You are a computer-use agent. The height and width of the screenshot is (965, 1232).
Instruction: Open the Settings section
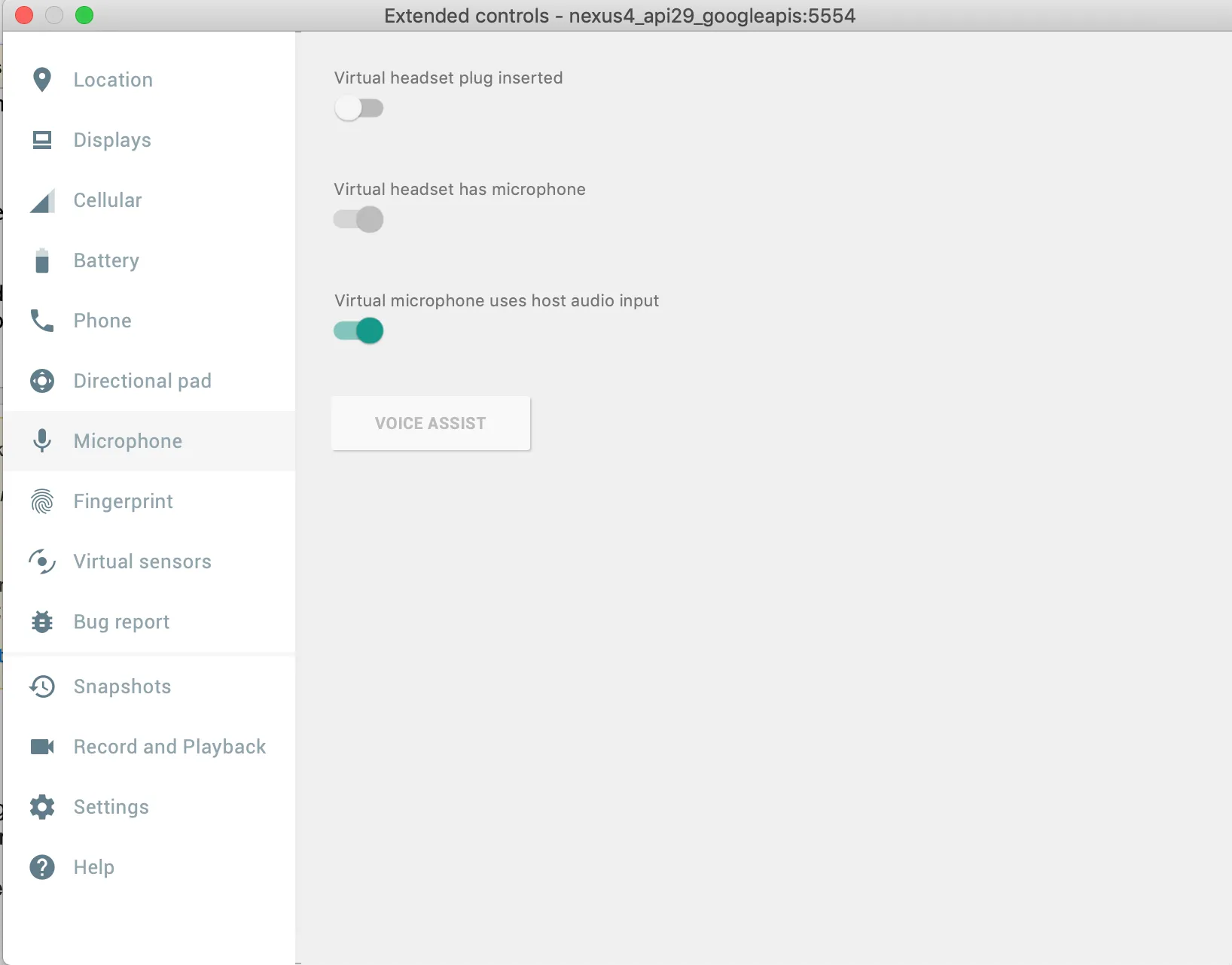(x=111, y=807)
